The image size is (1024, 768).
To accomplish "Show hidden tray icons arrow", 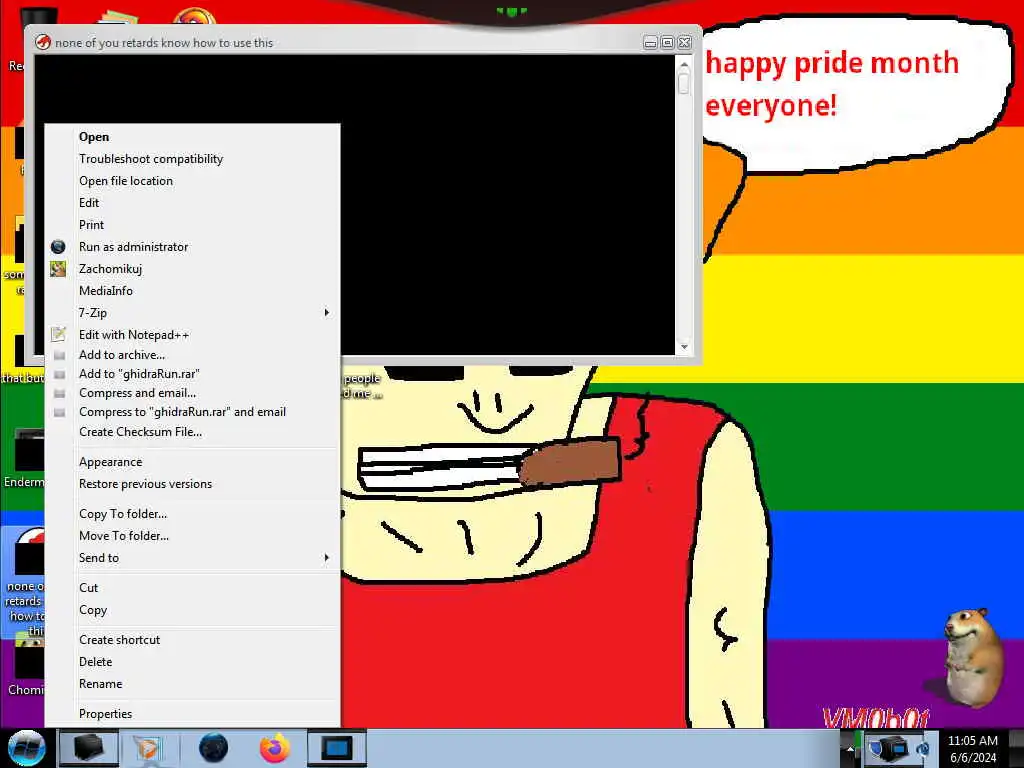I will point(850,749).
